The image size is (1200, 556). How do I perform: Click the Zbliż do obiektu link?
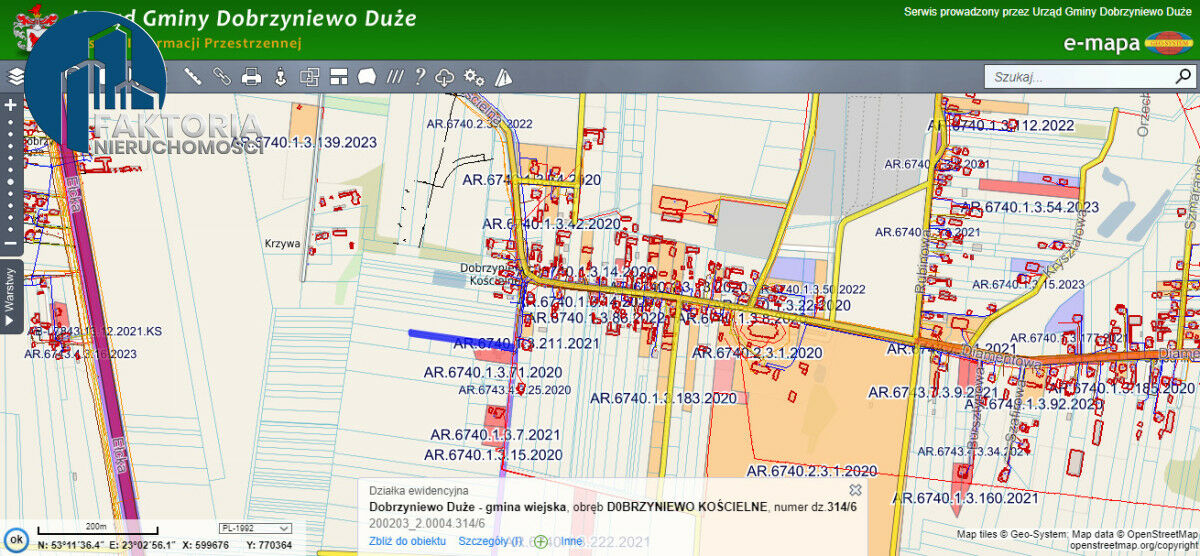[x=407, y=541]
